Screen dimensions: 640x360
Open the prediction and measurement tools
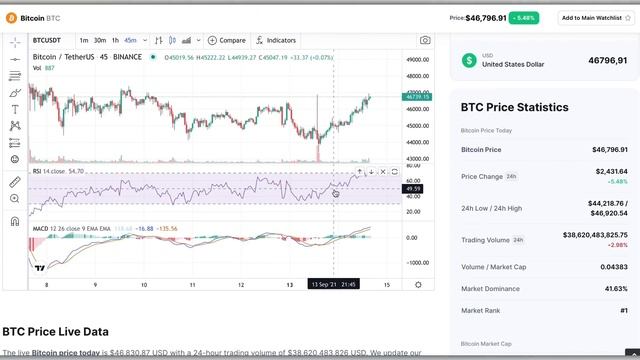15,143
